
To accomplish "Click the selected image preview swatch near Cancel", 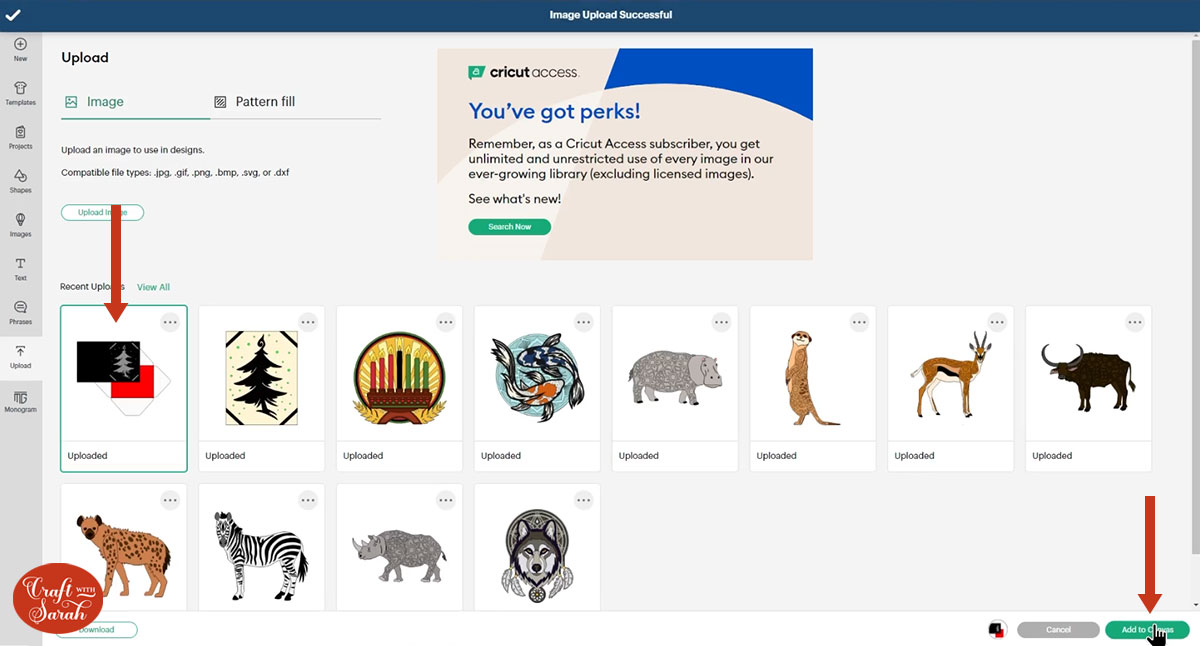I will pos(996,630).
